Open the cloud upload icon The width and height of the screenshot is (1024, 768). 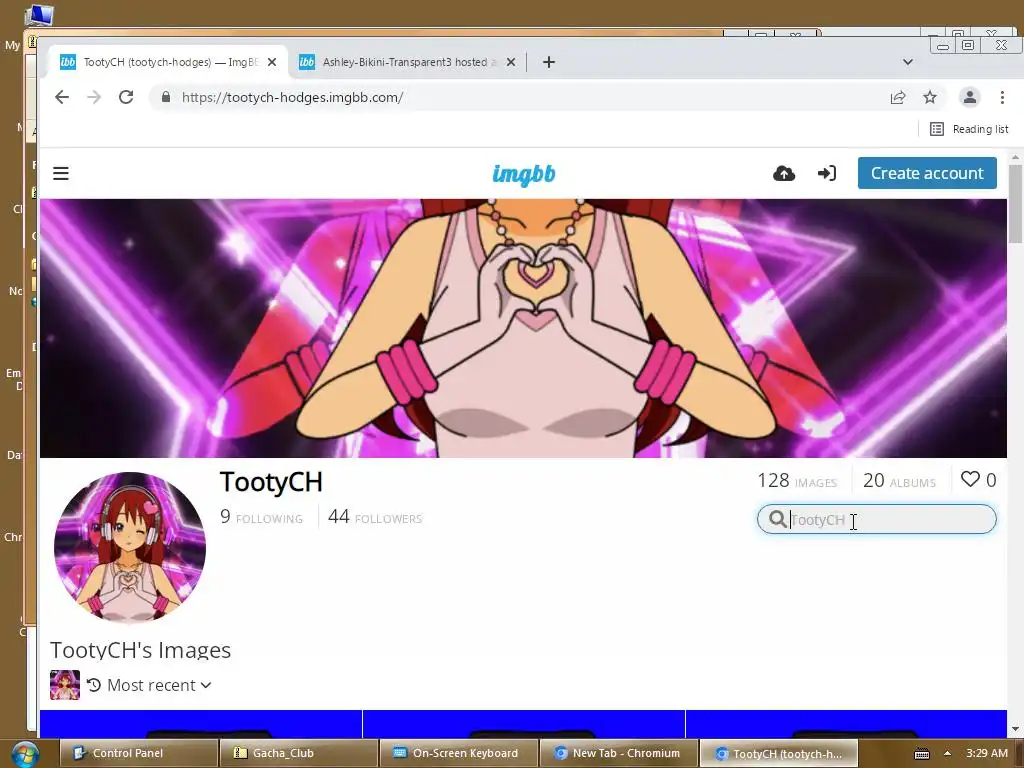tap(784, 173)
